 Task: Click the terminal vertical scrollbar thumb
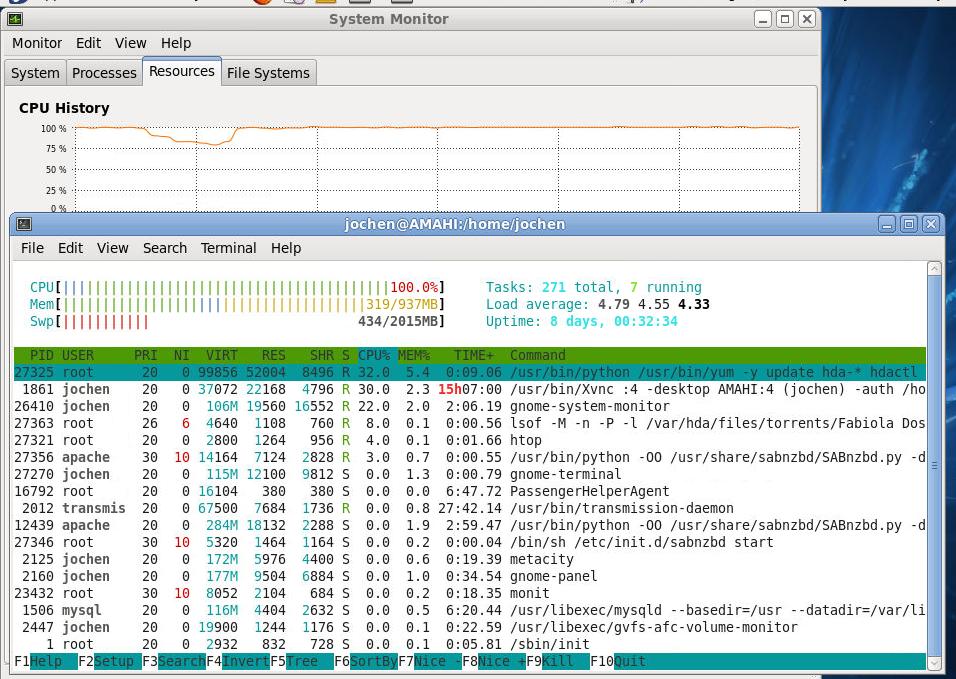click(934, 466)
